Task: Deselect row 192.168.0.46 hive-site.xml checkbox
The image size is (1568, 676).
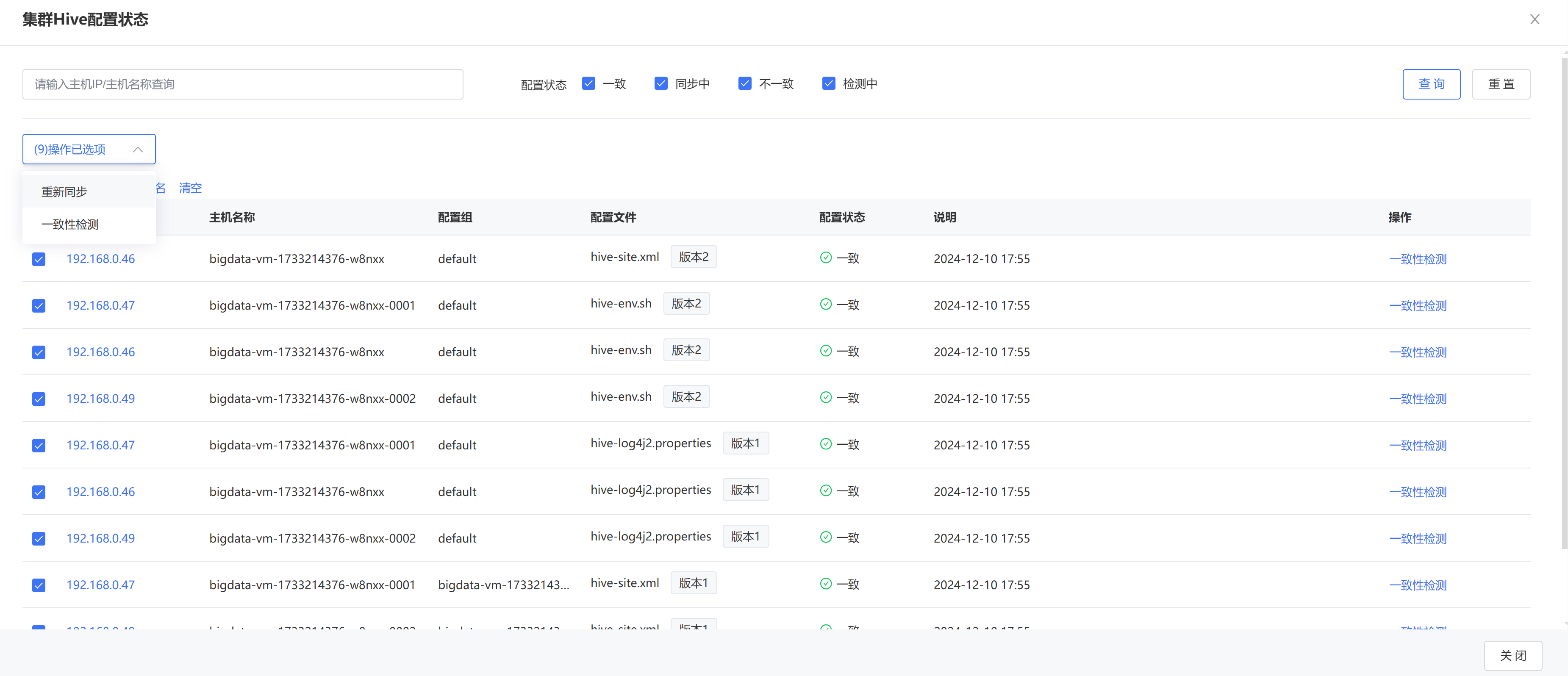Action: click(x=39, y=259)
